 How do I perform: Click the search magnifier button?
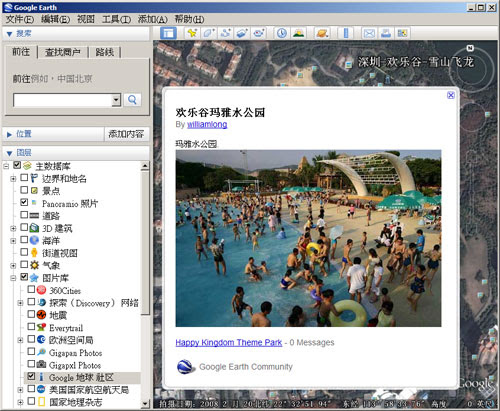[132, 100]
